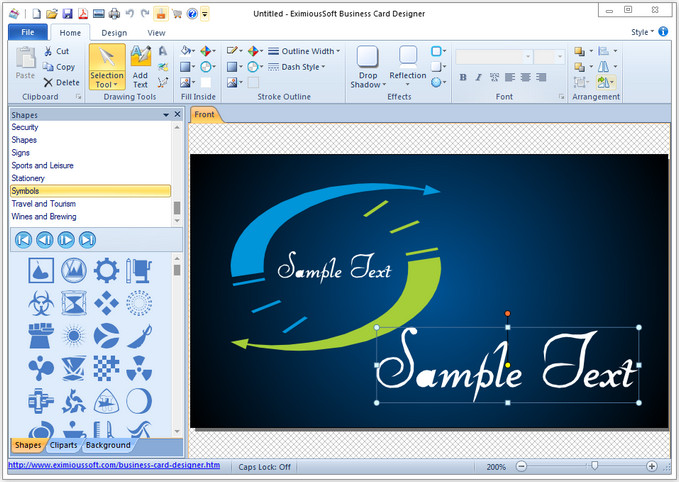Open the Style menu dropdown
This screenshot has height=482, width=679.
tap(642, 32)
